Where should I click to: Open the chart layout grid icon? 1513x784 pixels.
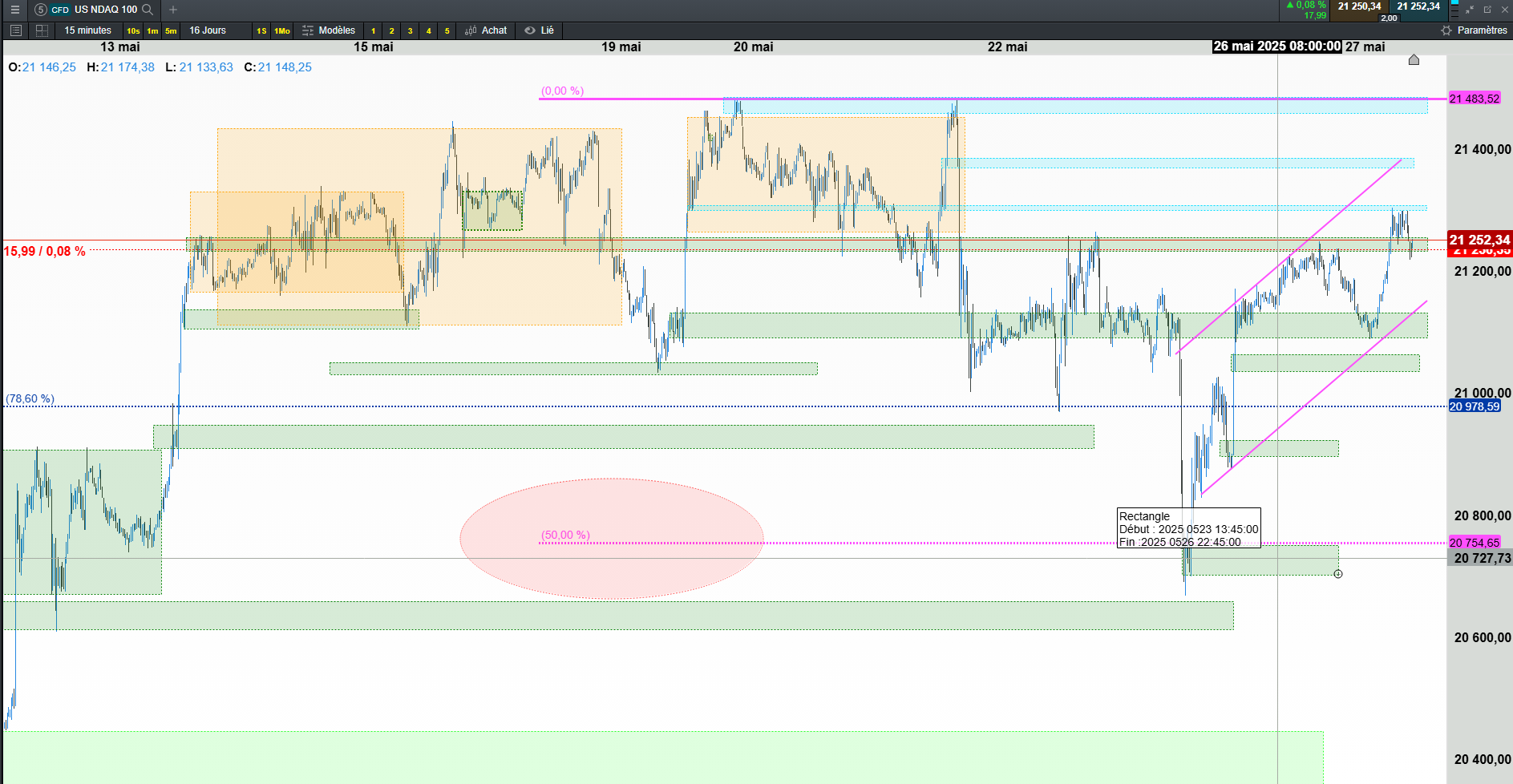(x=42, y=30)
